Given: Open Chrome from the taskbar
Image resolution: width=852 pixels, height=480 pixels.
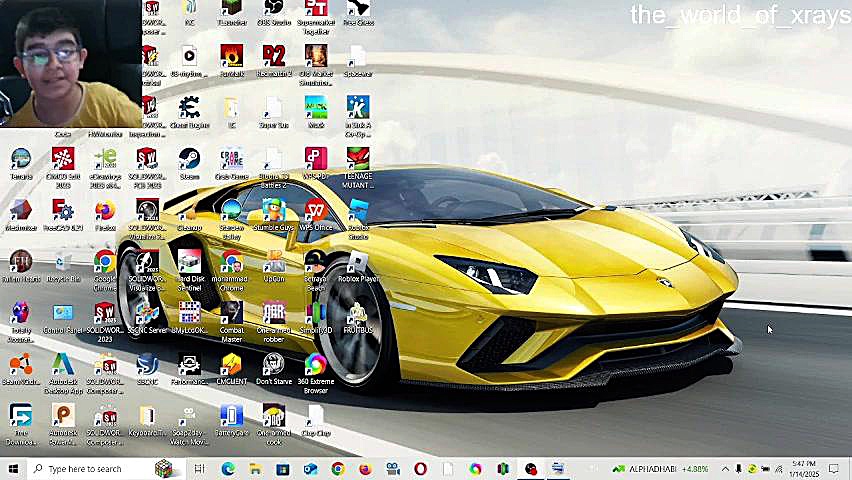Looking at the screenshot, I should coord(338,469).
